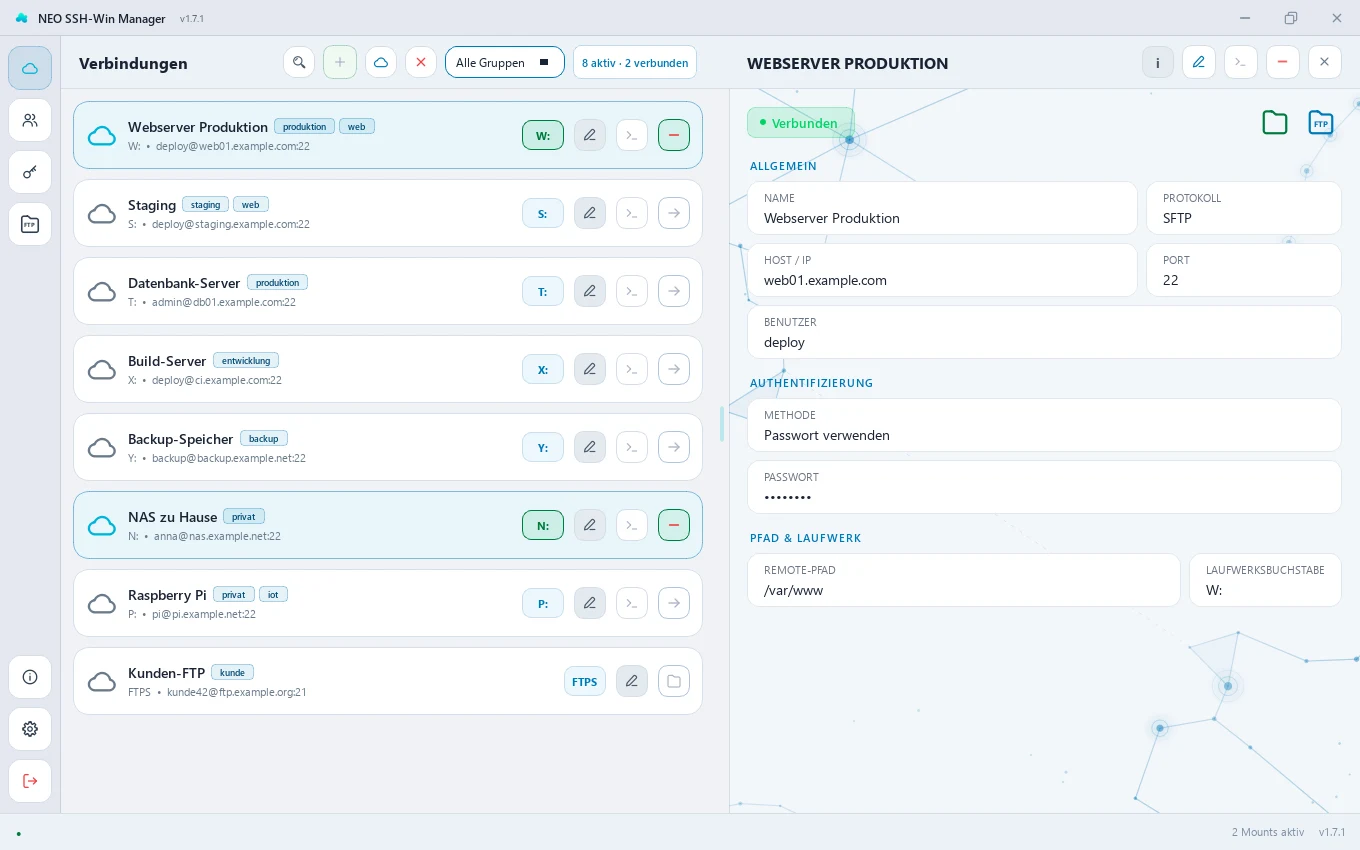Select the Raspberry Pi connection row

[x=388, y=603]
